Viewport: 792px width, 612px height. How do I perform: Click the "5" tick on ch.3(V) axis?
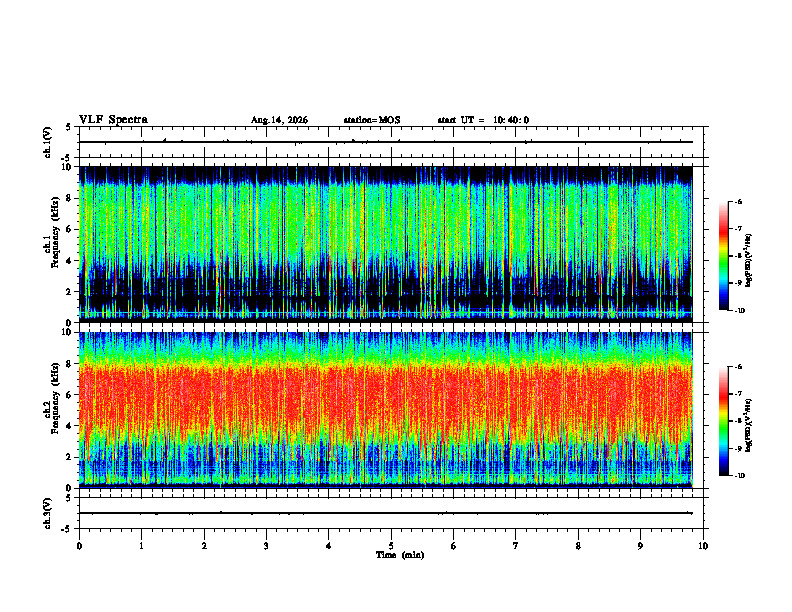coord(69,498)
